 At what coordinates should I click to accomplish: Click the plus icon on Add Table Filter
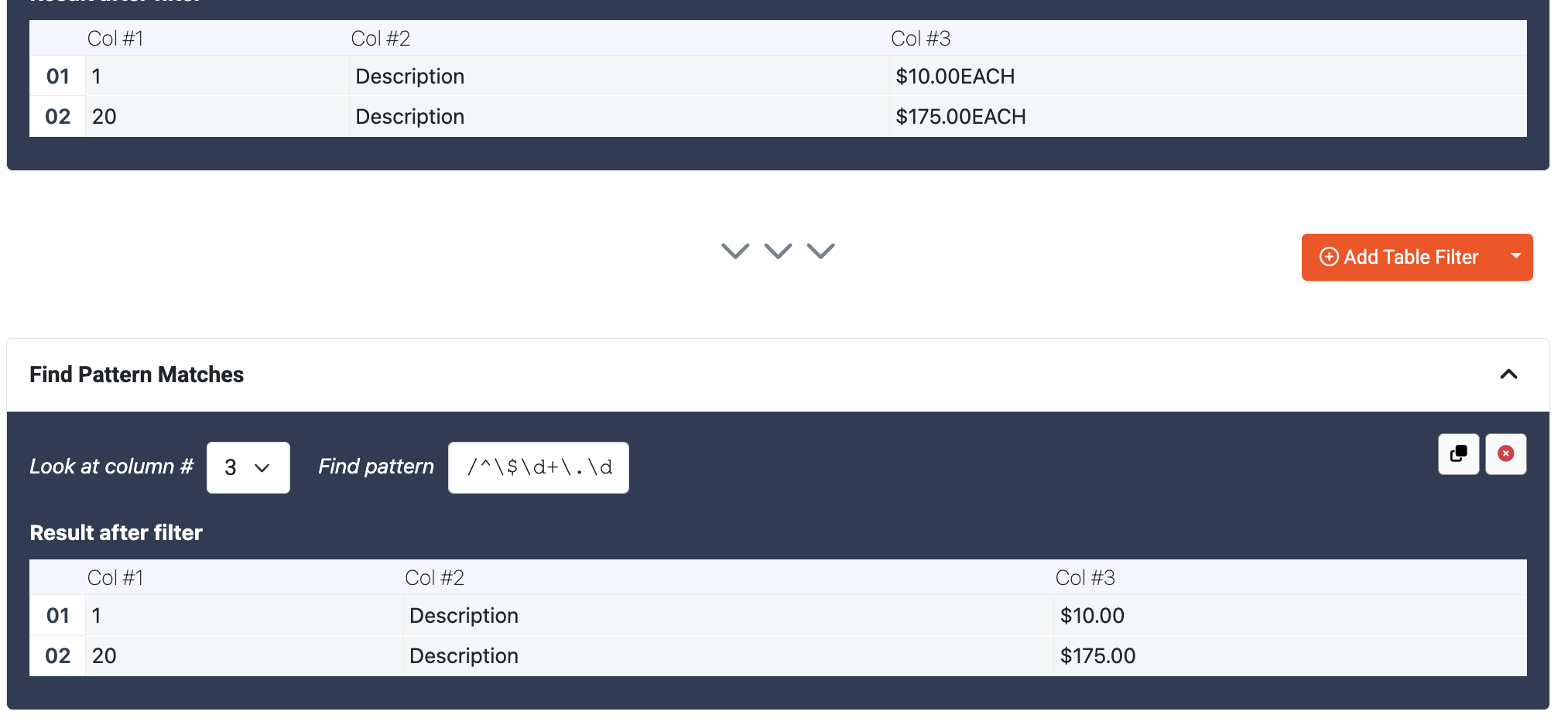1328,257
